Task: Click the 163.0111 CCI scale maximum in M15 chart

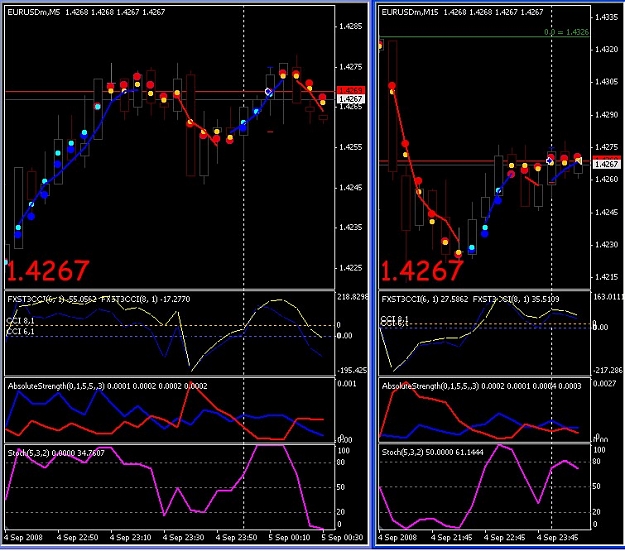Action: 607,297
